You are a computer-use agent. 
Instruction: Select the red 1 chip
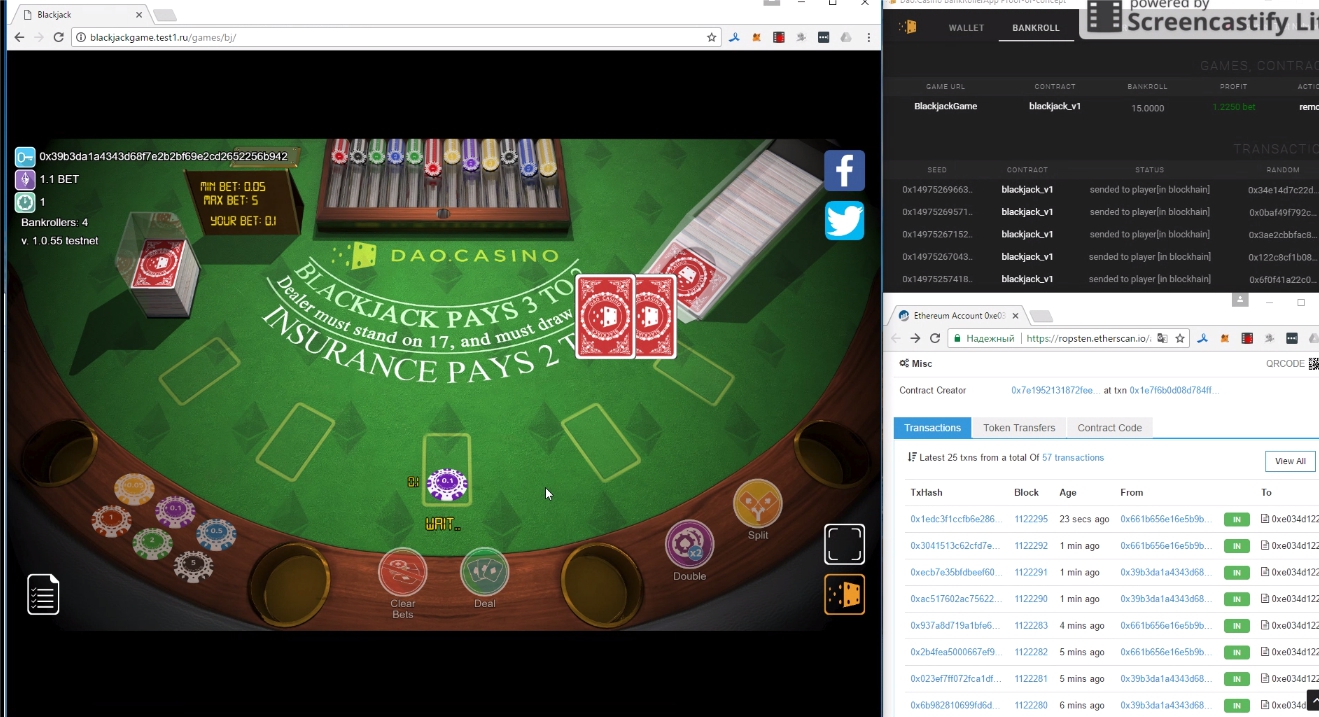[x=111, y=519]
